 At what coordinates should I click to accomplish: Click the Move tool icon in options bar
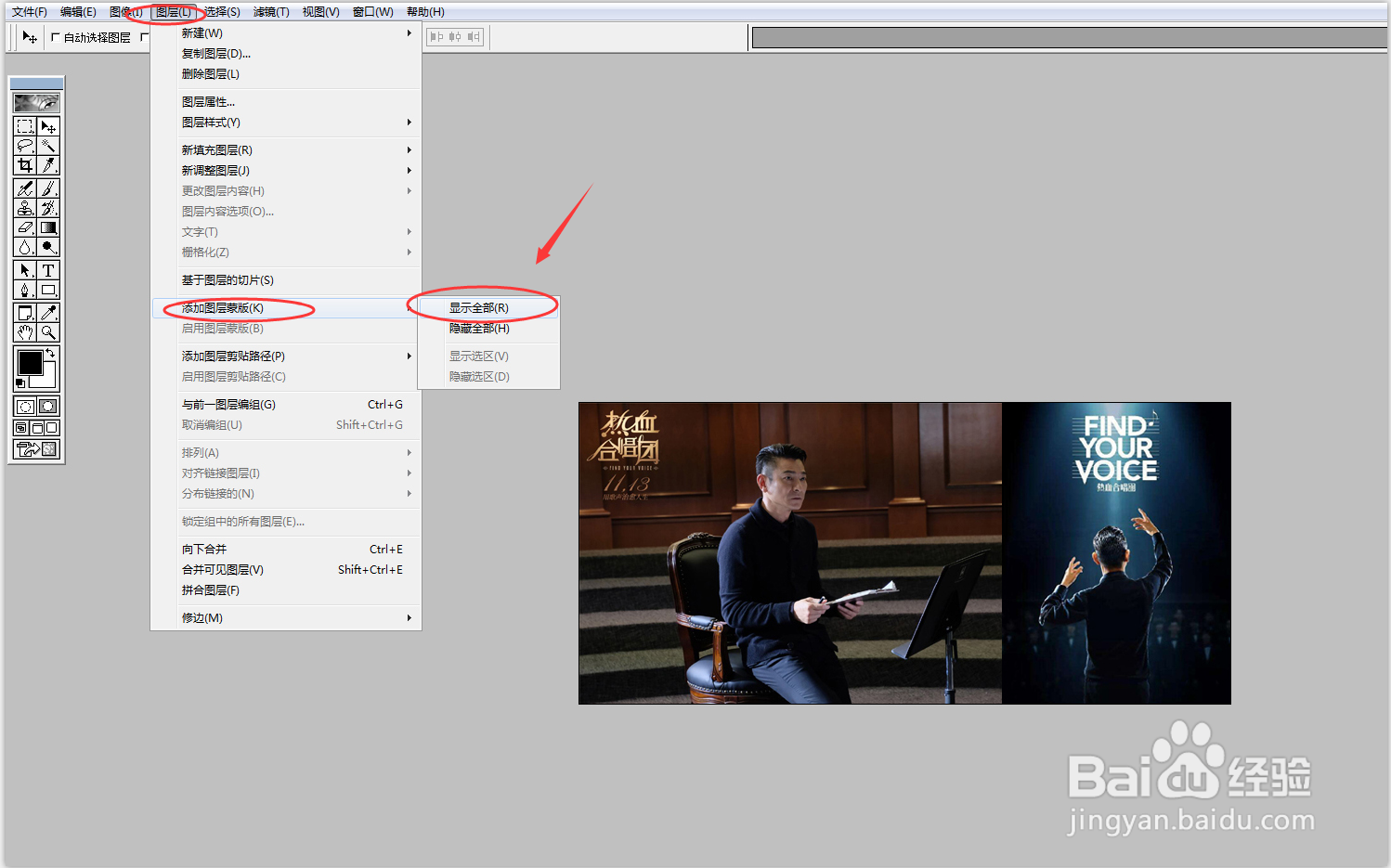click(30, 37)
